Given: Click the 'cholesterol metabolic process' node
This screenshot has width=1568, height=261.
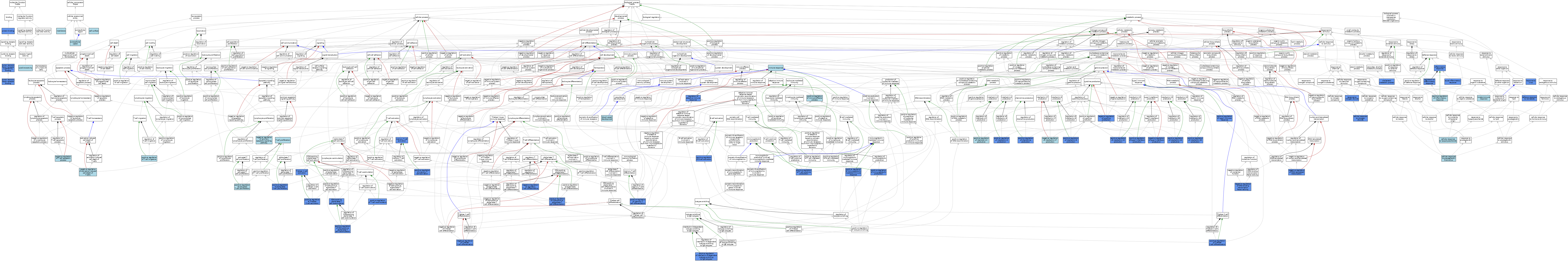Looking at the screenshot, I should coord(1387,82).
